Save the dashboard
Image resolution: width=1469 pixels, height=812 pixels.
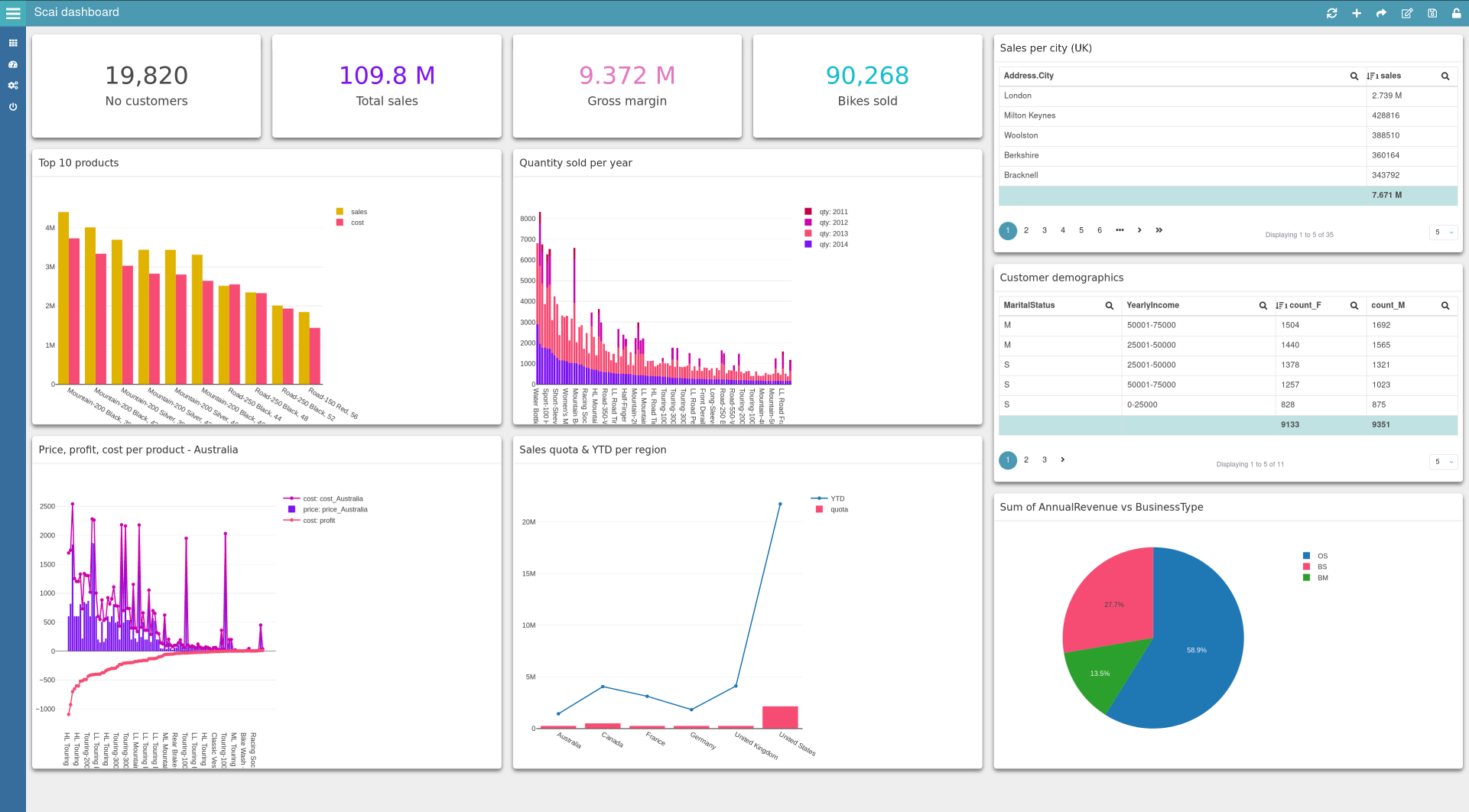click(x=1432, y=13)
